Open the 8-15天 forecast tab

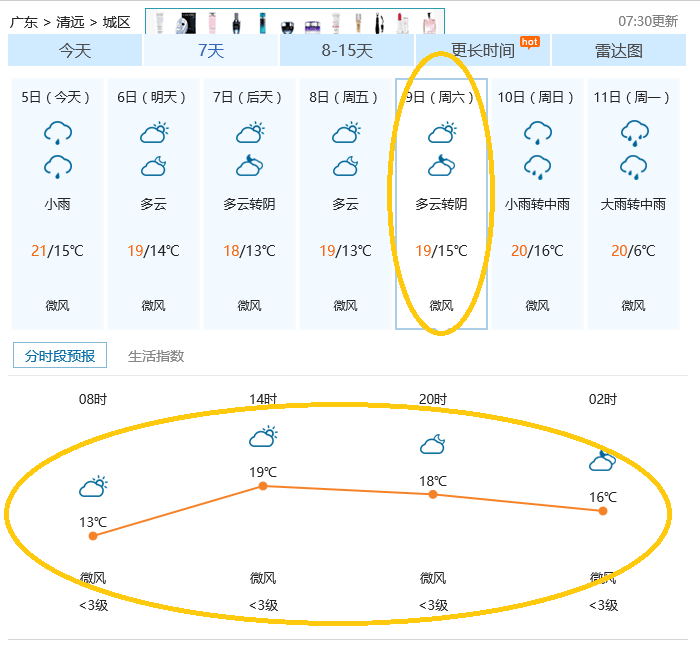point(347,50)
